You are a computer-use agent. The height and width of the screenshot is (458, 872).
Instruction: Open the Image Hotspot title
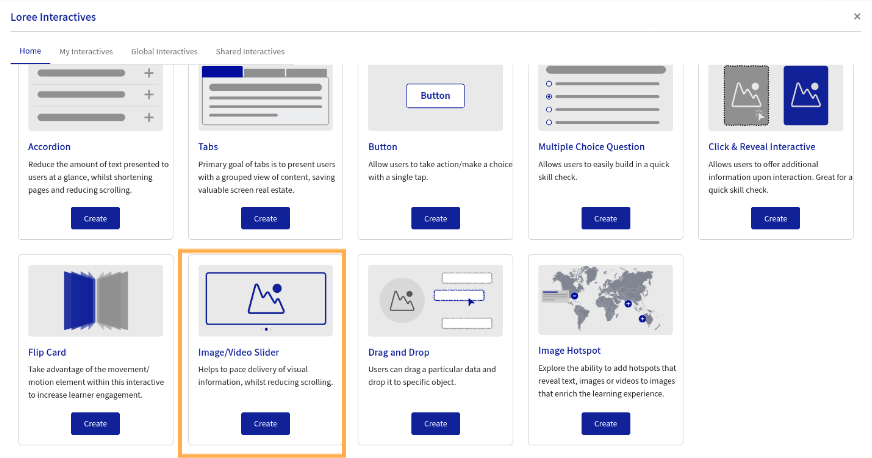569,351
